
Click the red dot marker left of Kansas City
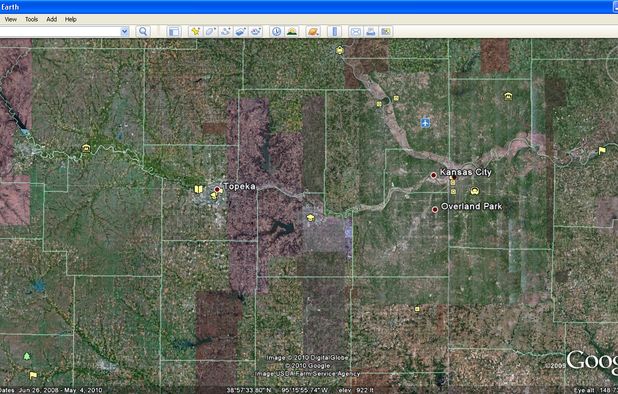pyautogui.click(x=434, y=175)
